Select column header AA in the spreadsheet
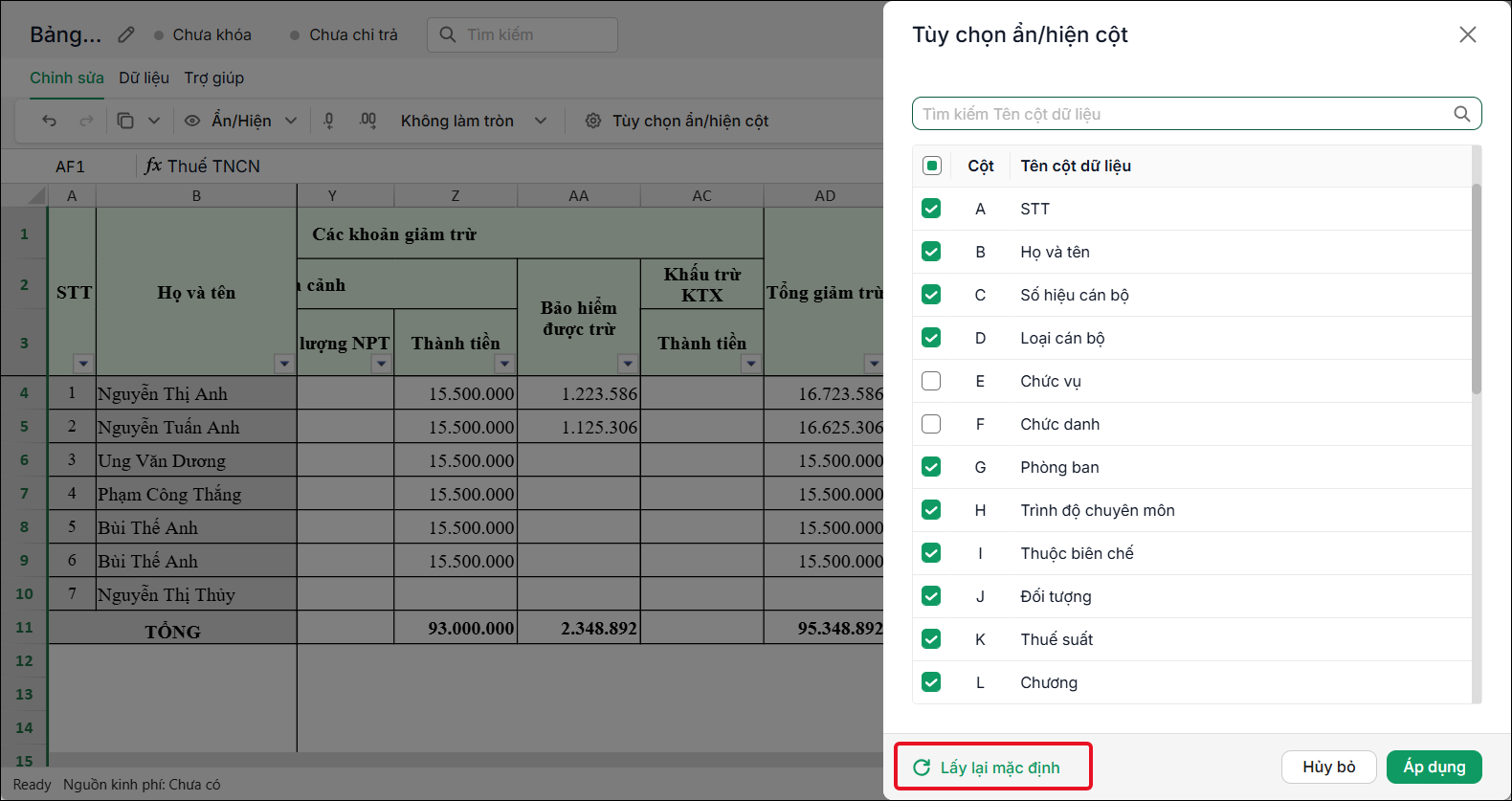Screen dimensions: 1512x801 [579, 195]
